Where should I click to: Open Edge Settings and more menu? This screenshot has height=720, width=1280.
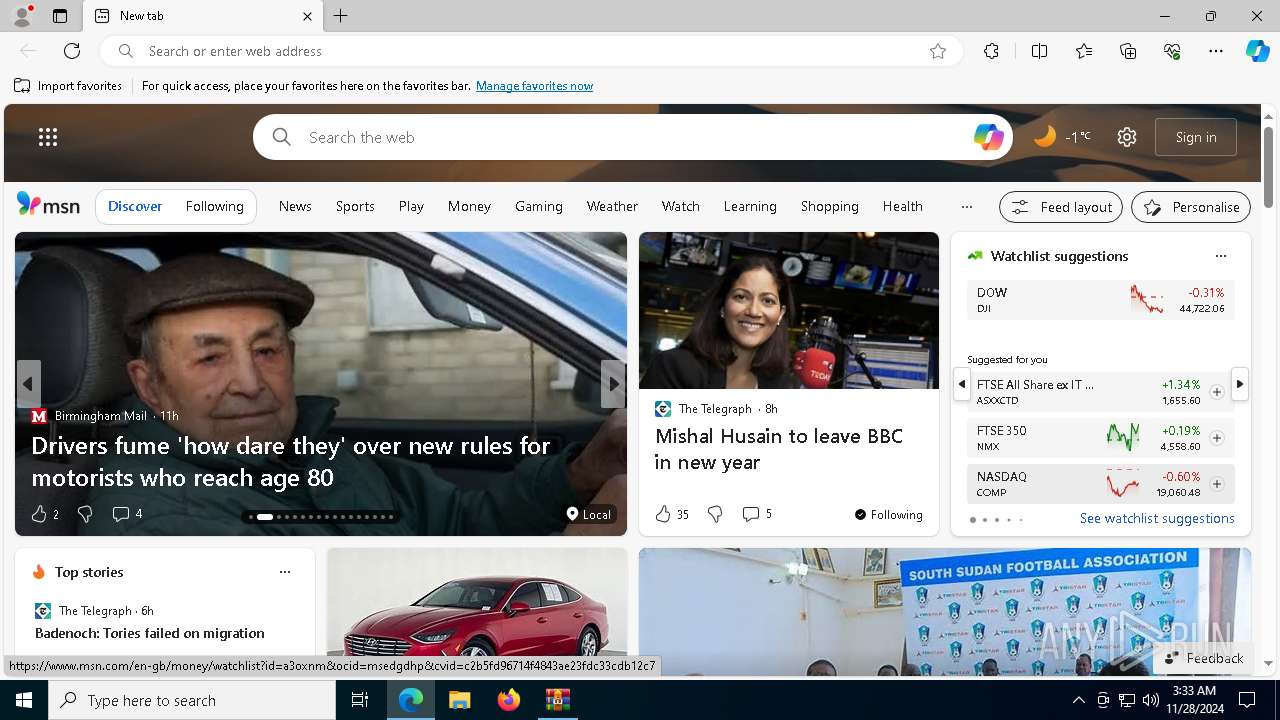(1216, 51)
